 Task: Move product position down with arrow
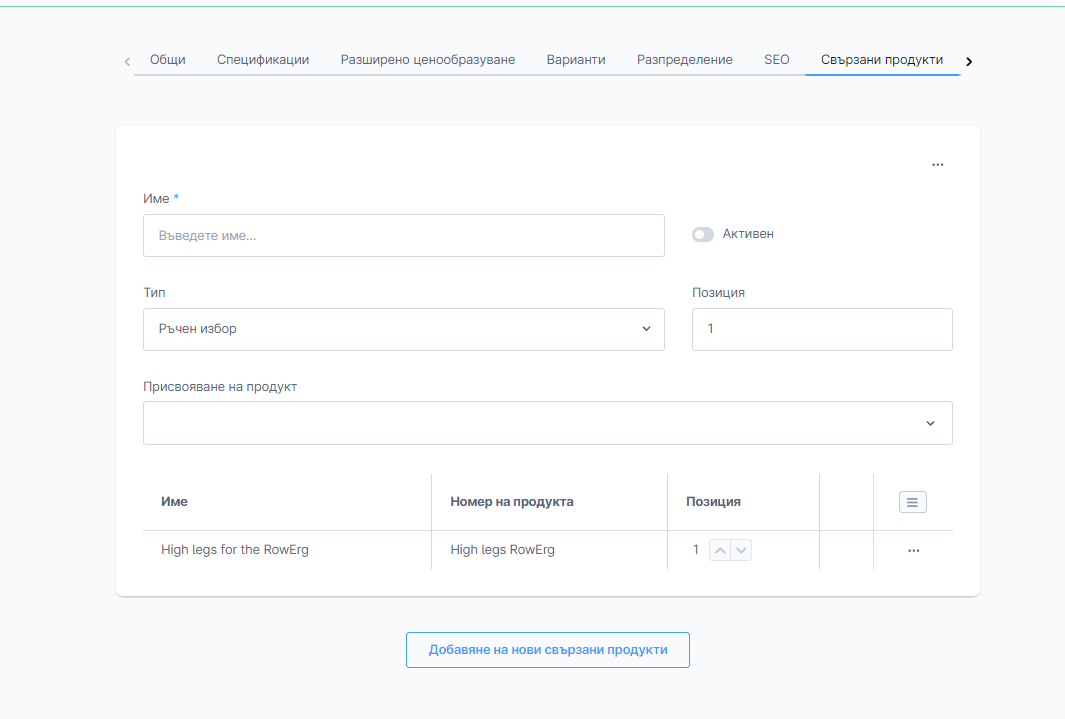coord(741,550)
